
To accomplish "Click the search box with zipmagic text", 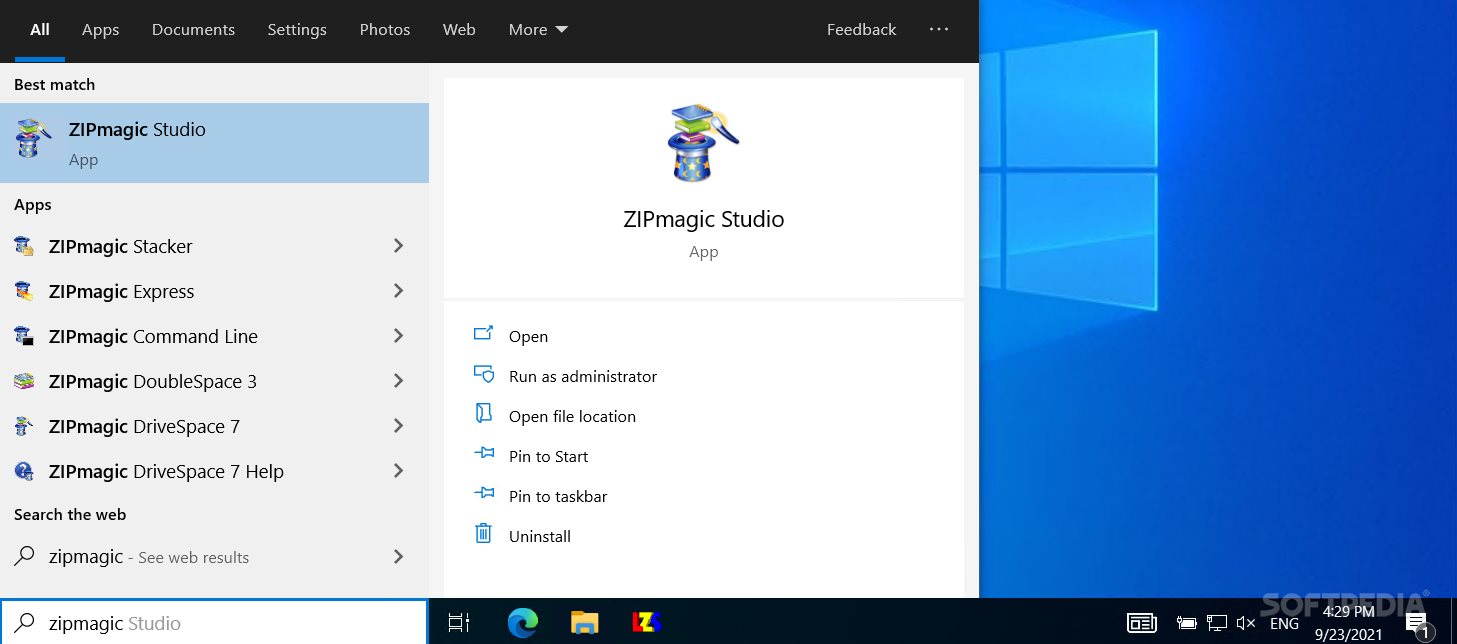I will tap(214, 623).
